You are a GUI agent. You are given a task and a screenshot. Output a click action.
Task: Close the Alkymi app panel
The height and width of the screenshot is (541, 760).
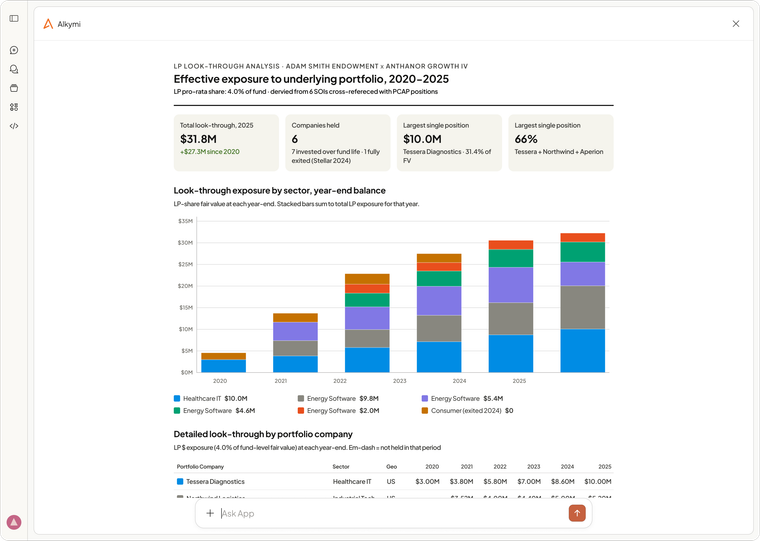pos(736,24)
